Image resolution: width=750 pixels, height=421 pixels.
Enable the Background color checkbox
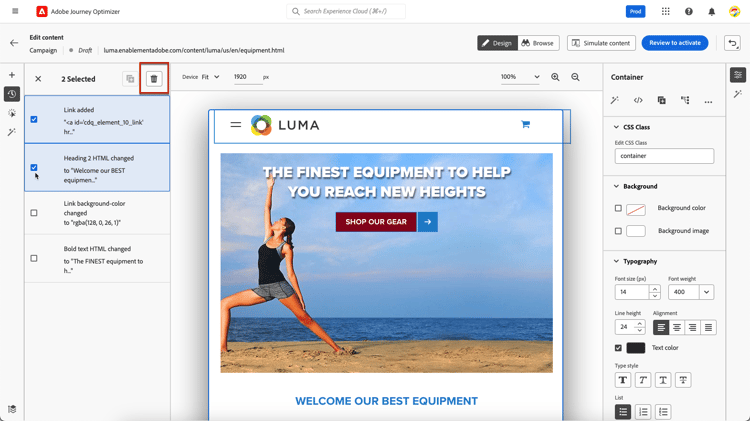[x=618, y=208]
